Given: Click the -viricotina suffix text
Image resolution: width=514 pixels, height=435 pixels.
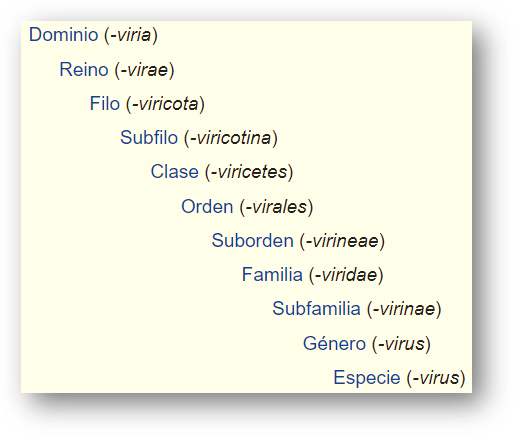Looking at the screenshot, I should [x=231, y=138].
